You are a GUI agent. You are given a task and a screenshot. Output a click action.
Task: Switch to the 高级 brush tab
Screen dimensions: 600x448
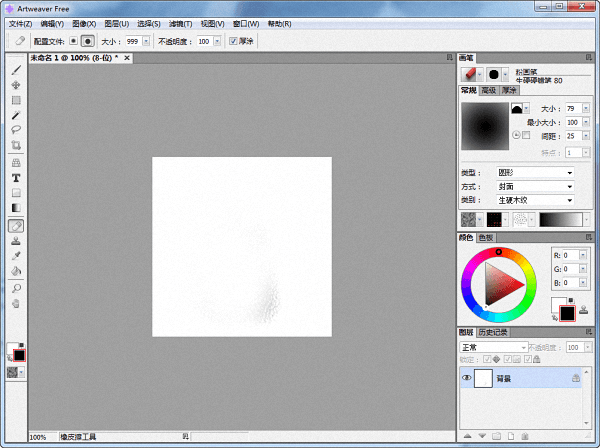click(488, 90)
